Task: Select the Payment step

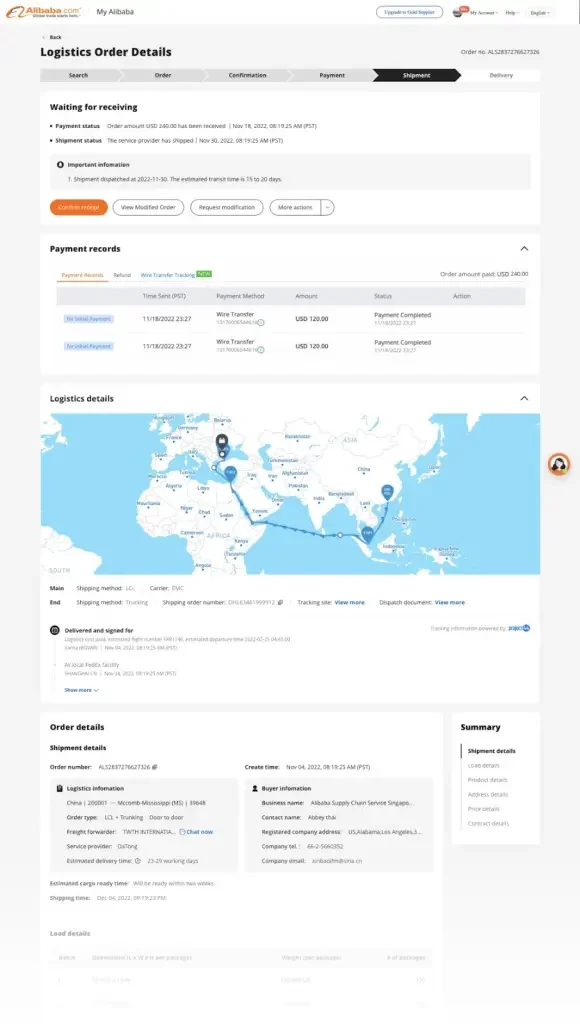Action: coord(332,75)
